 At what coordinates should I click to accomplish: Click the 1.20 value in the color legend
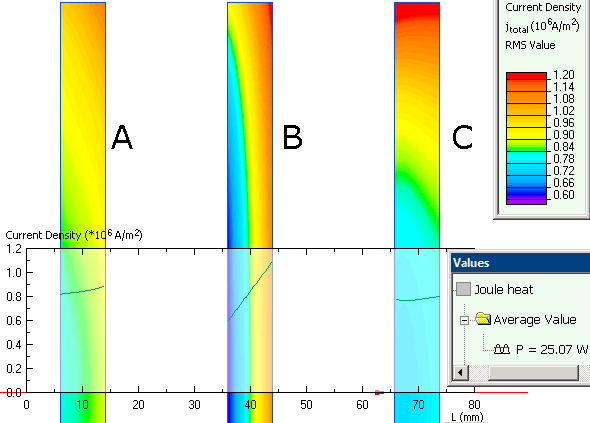[x=563, y=75]
